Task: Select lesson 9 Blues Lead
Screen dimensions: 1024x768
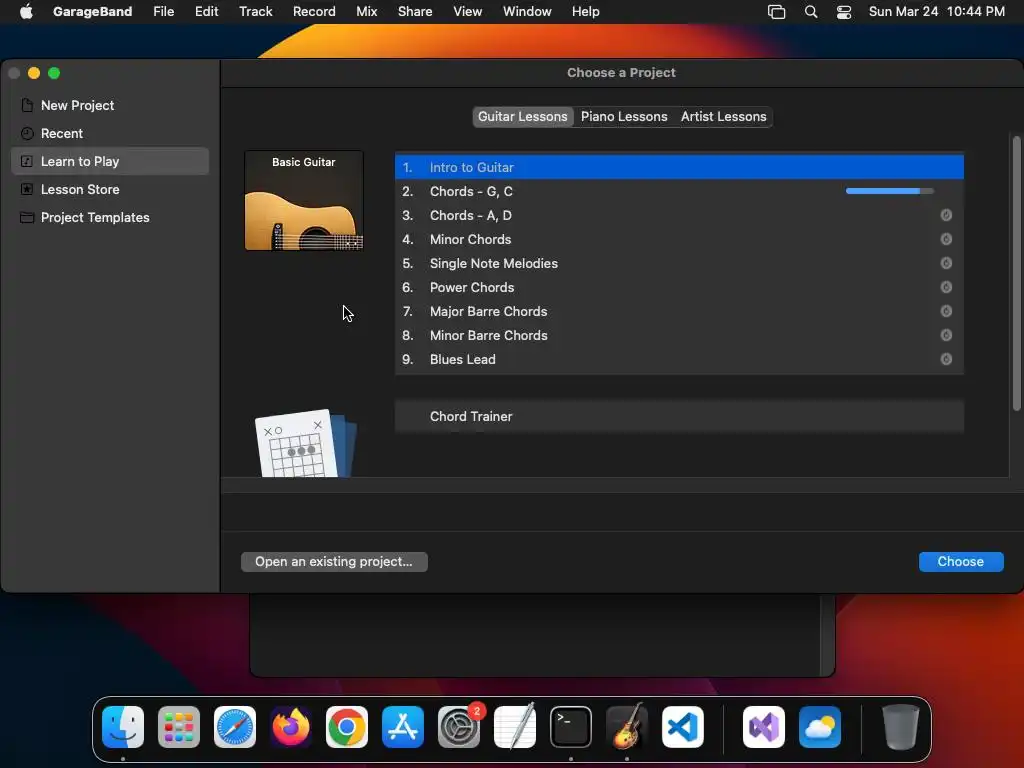Action: [x=679, y=359]
